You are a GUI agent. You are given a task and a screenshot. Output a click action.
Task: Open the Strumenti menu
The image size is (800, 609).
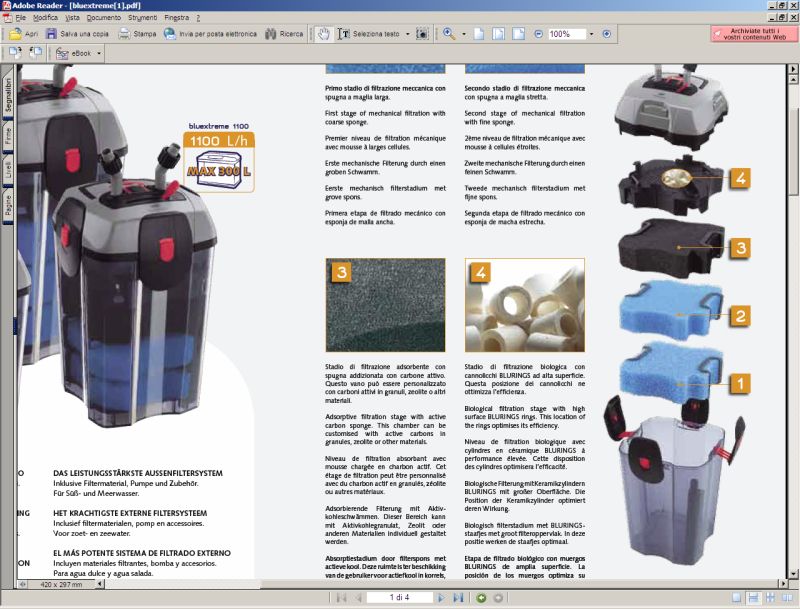click(x=143, y=18)
